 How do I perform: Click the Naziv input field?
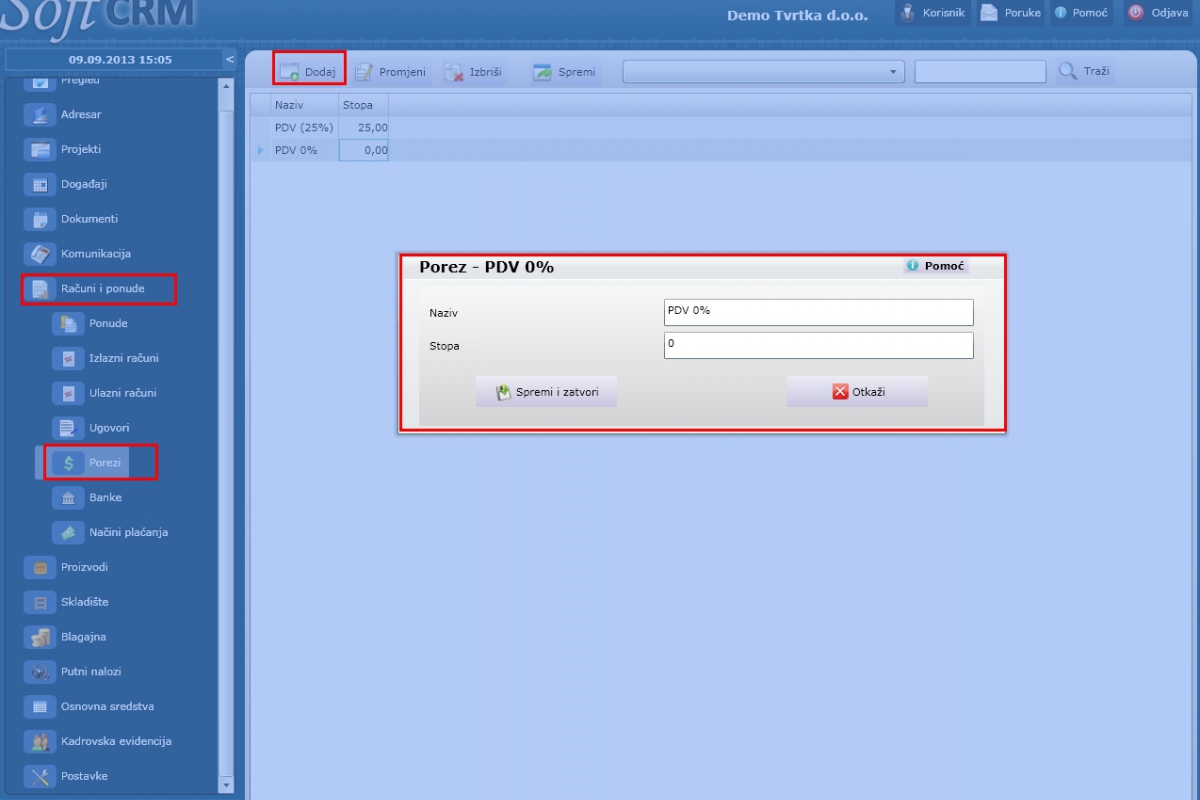pos(818,312)
